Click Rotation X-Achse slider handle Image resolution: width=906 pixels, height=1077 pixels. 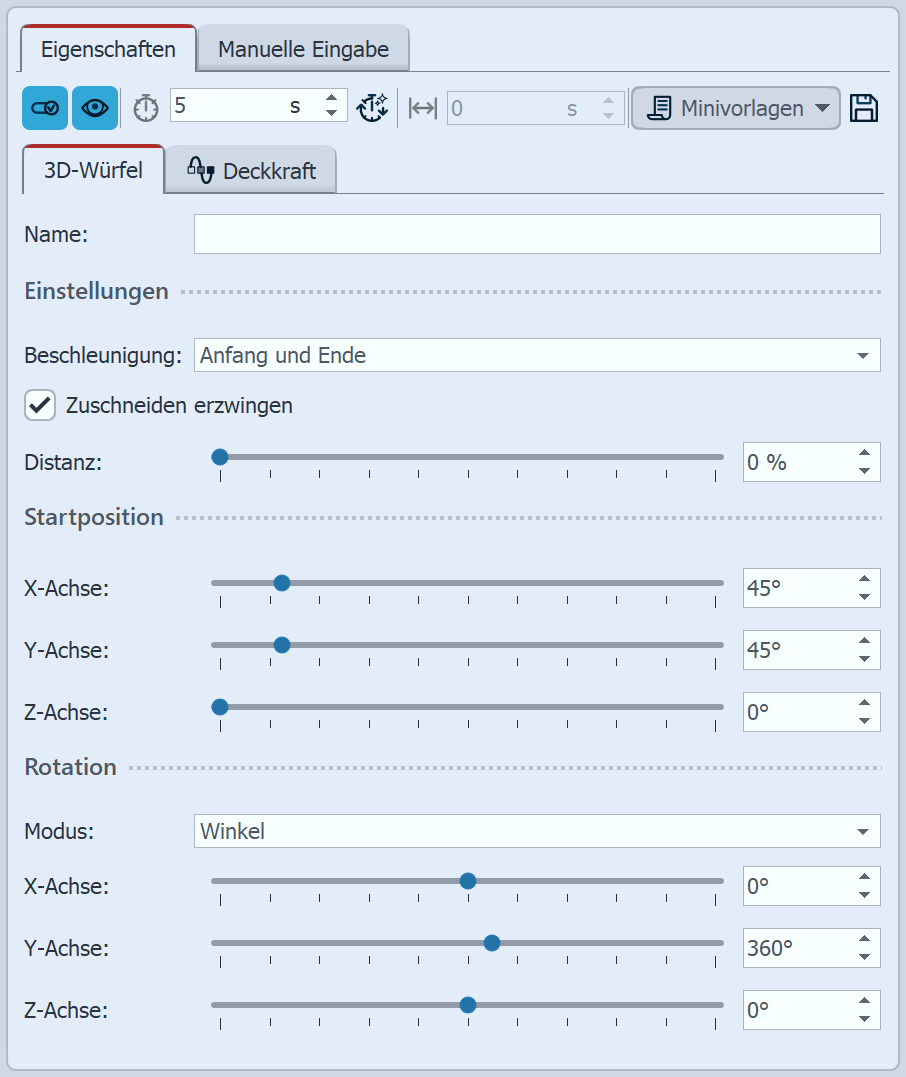(468, 881)
